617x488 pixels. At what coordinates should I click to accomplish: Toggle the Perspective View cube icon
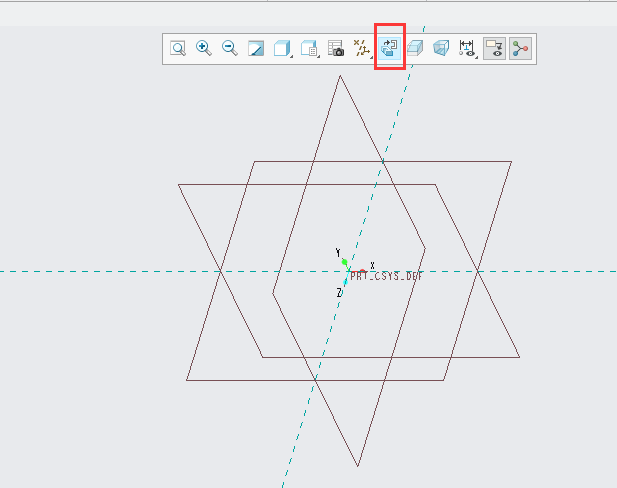click(x=441, y=48)
